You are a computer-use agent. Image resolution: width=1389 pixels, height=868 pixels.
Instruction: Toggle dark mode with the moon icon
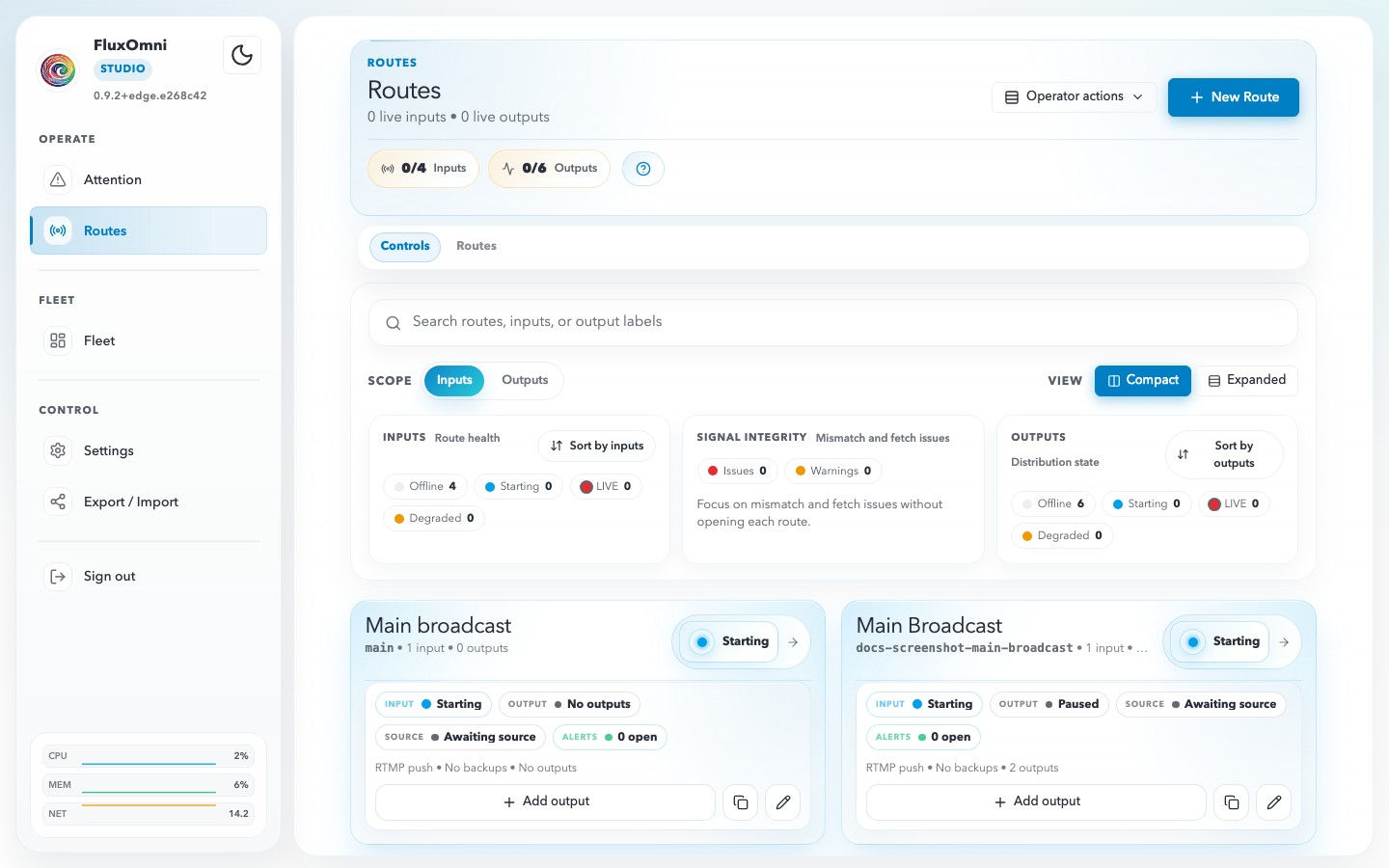click(x=242, y=55)
